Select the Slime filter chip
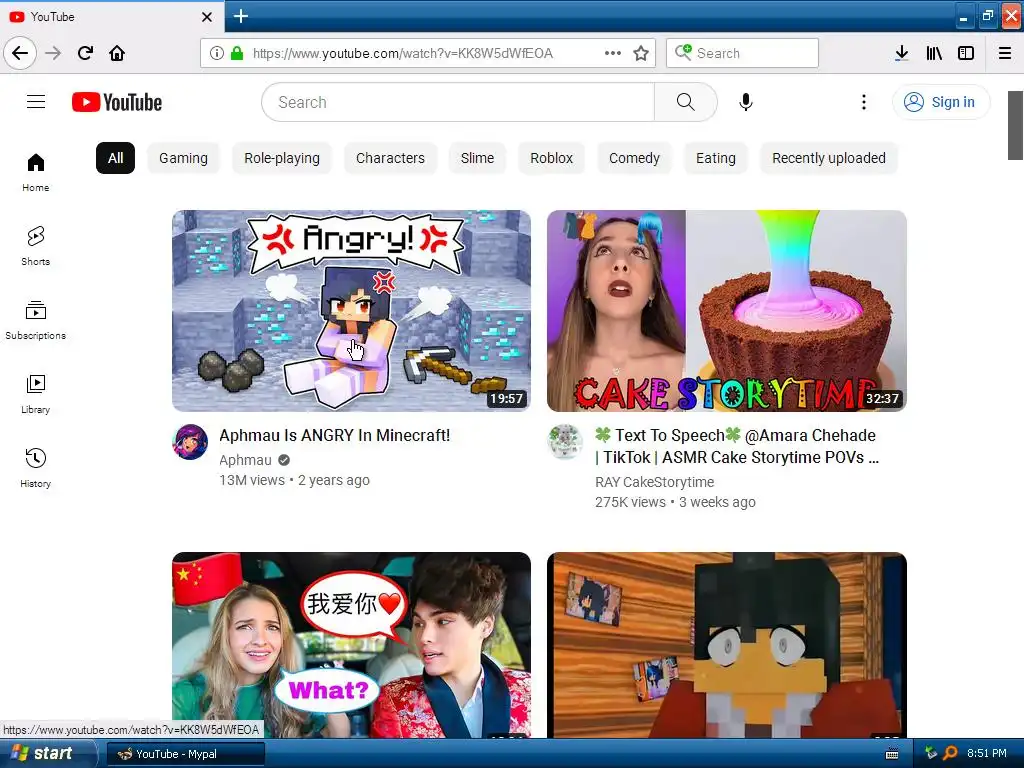Screen dimensions: 1024x768 click(x=477, y=158)
